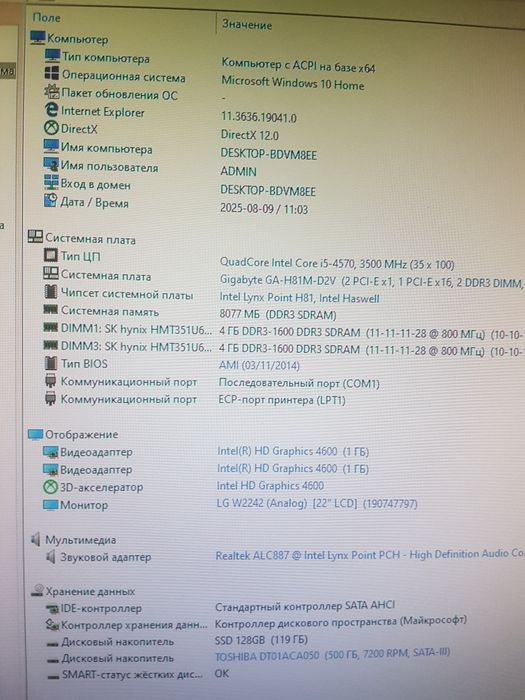Screen dimensions: 525x700
Task: Click the DirectX Xbox-style icon
Action: tap(51, 128)
